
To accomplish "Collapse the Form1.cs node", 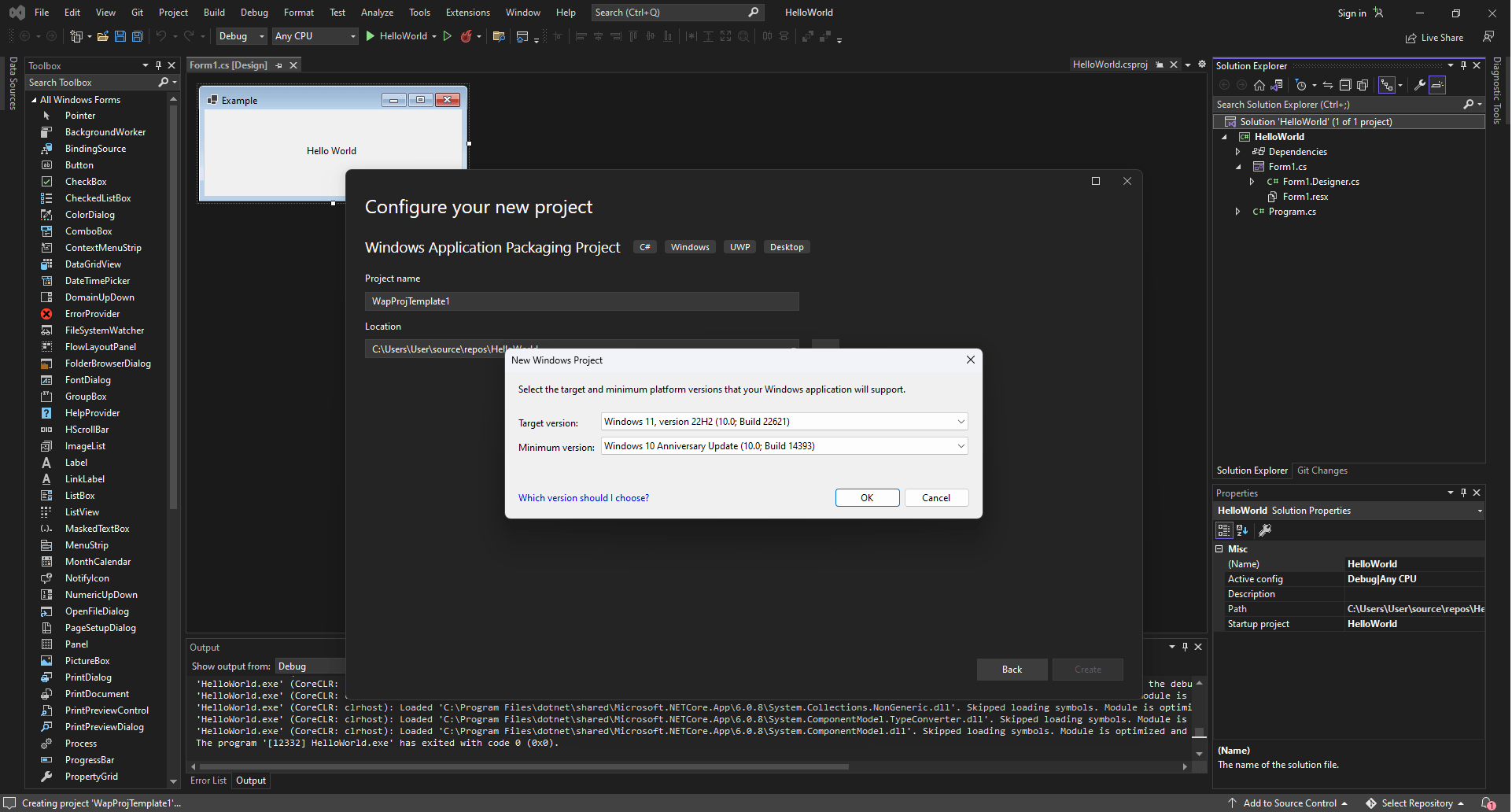I will (1238, 167).
